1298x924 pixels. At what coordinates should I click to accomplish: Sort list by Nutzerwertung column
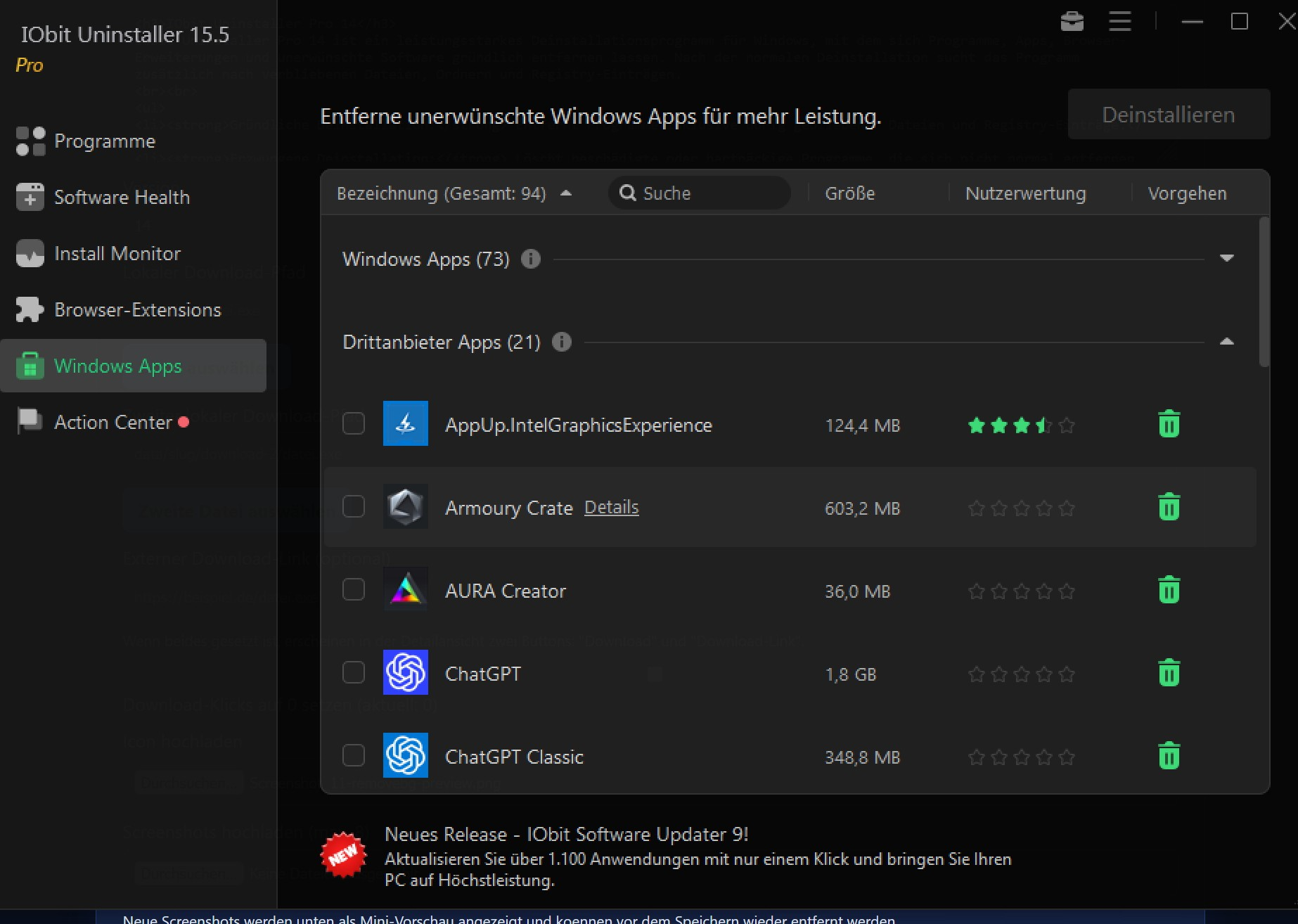pyautogui.click(x=1025, y=193)
